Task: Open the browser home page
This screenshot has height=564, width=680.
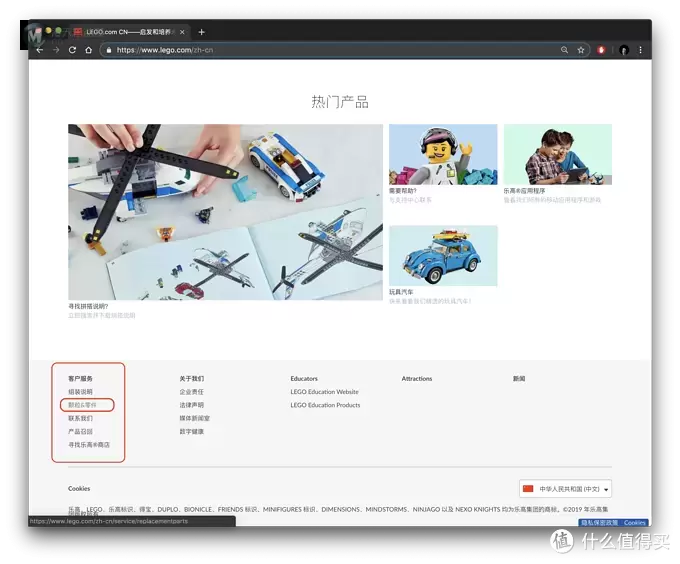Action: pos(88,50)
